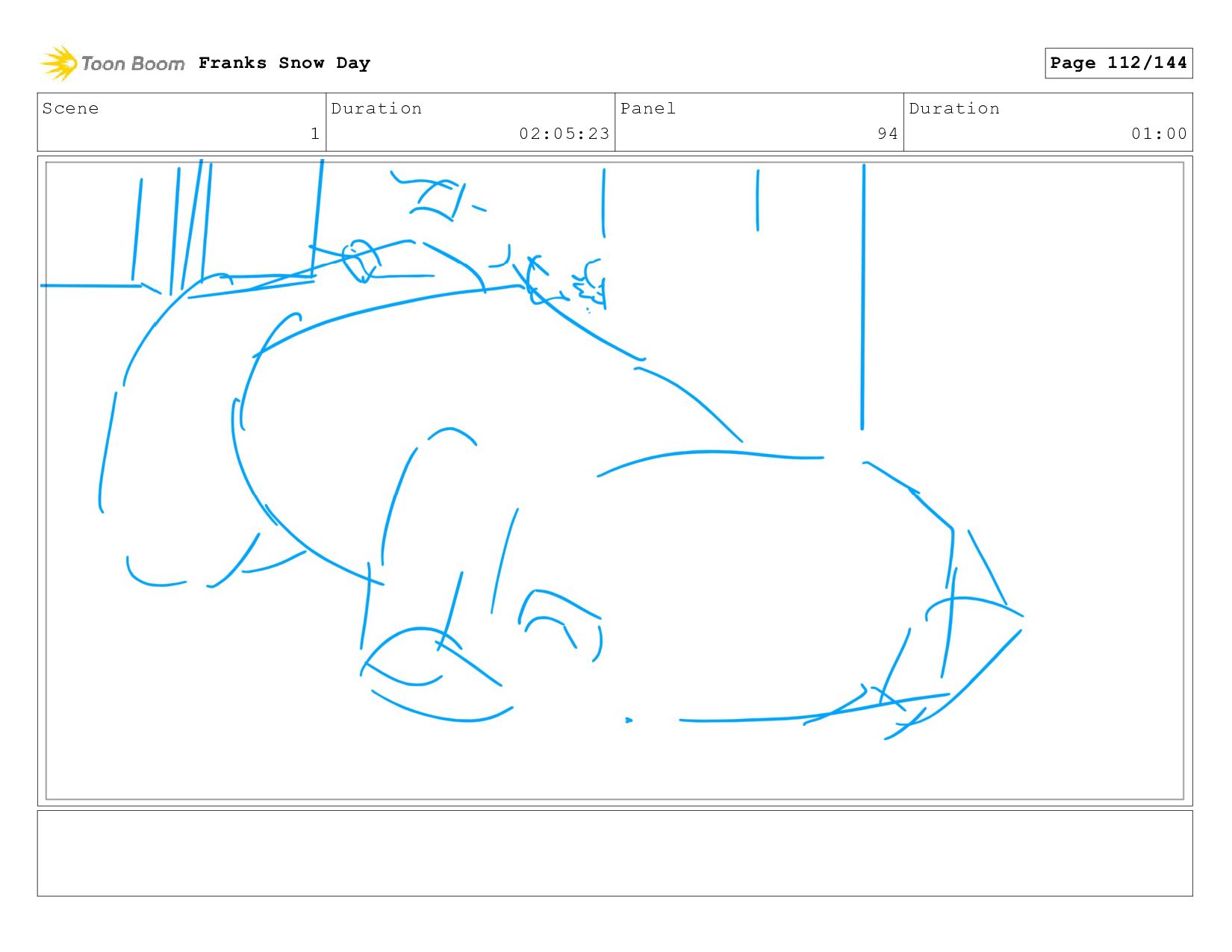
Task: Click the Toon Boom logo
Action: (112, 63)
